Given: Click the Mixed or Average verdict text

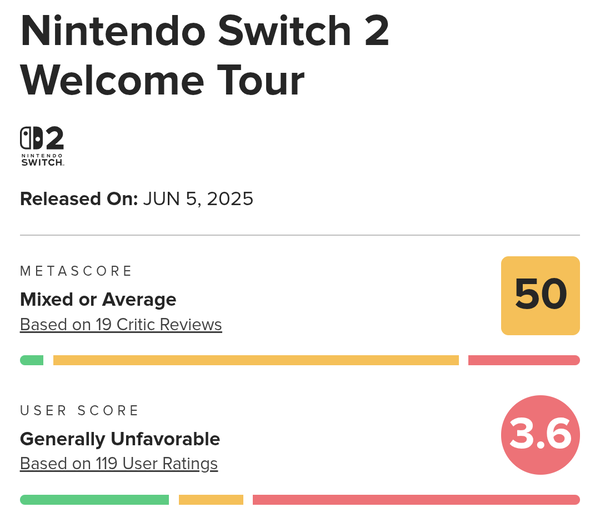Looking at the screenshot, I should click(x=98, y=299).
